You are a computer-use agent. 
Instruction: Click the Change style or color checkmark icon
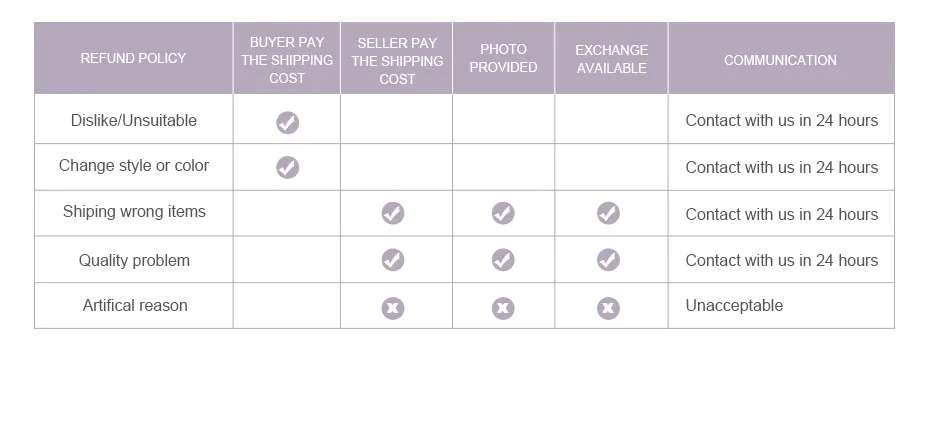tap(288, 167)
